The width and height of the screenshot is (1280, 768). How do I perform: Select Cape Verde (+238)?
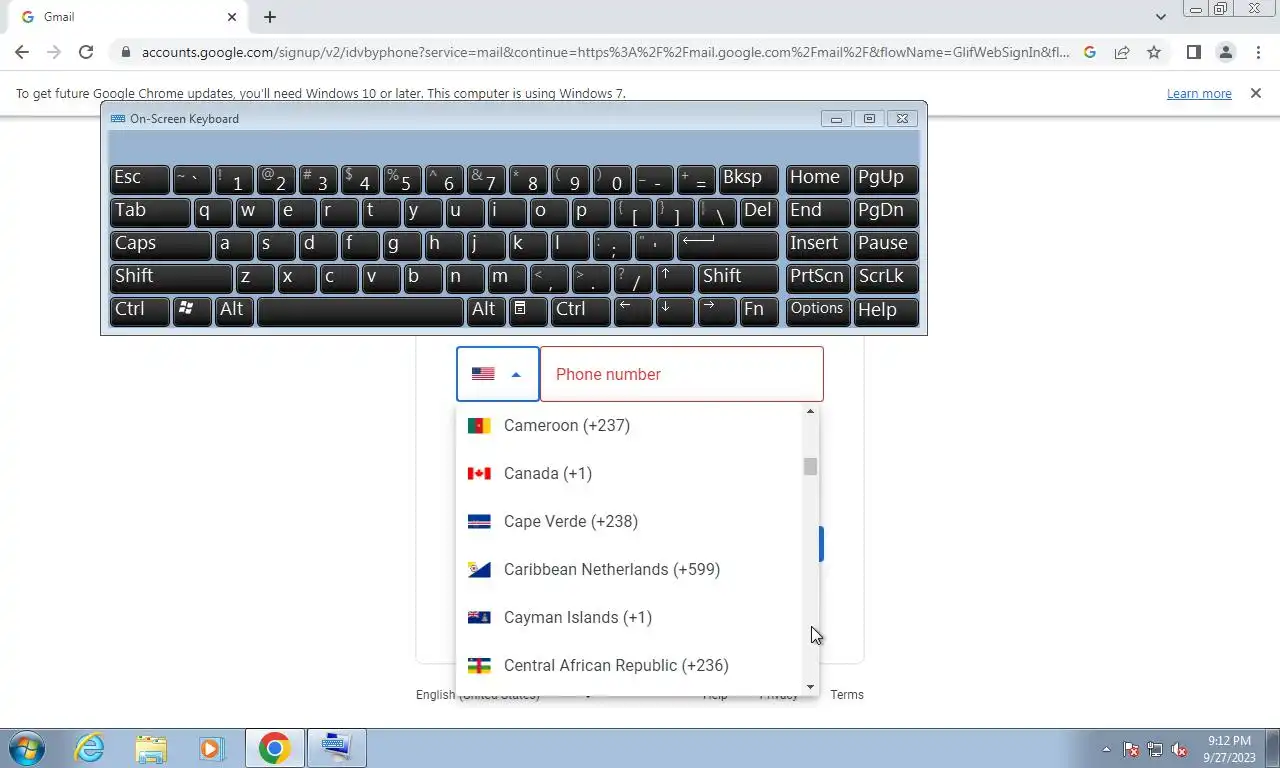point(630,521)
